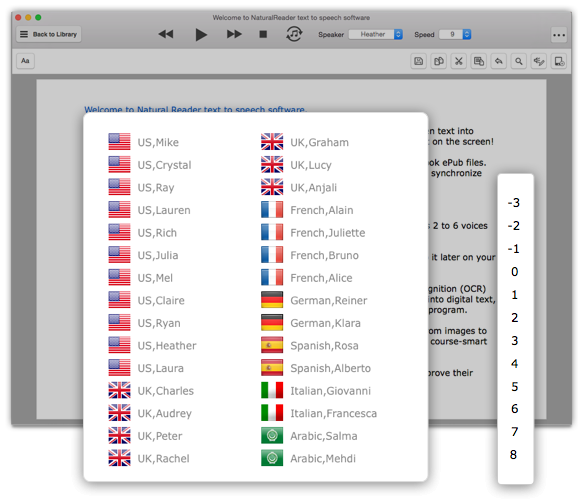Pick the Arabic,Salma voice
This screenshot has height=499, width=578.
(x=309, y=436)
